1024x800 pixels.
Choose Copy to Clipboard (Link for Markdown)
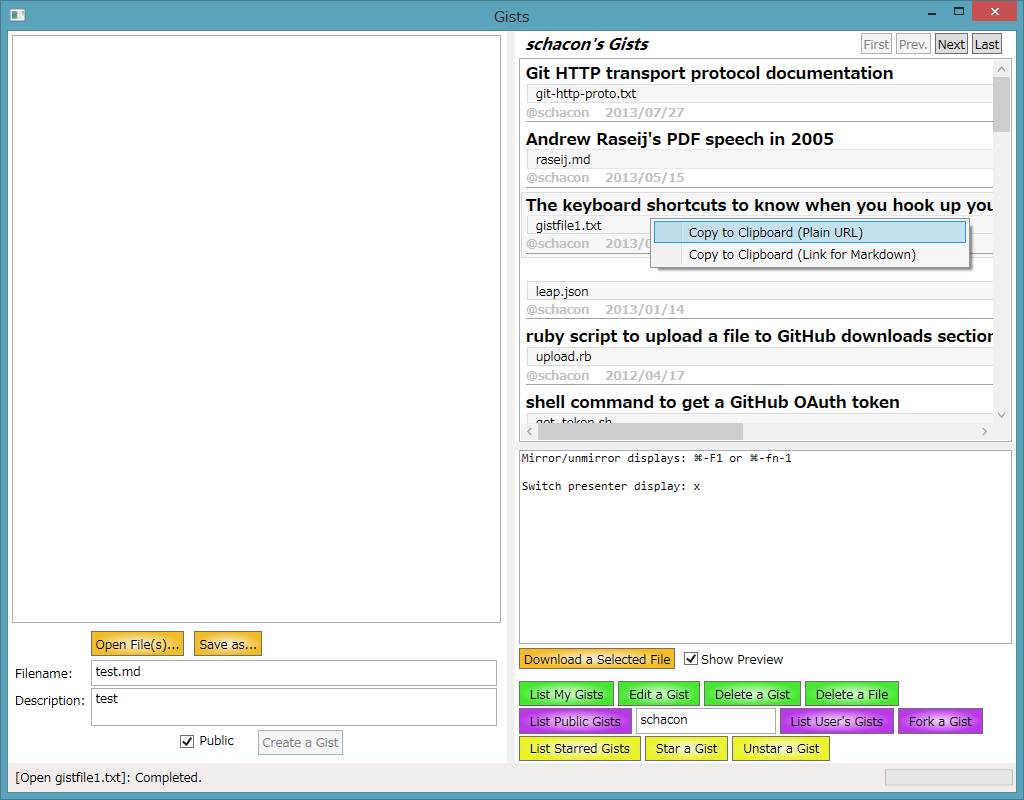click(x=810, y=255)
